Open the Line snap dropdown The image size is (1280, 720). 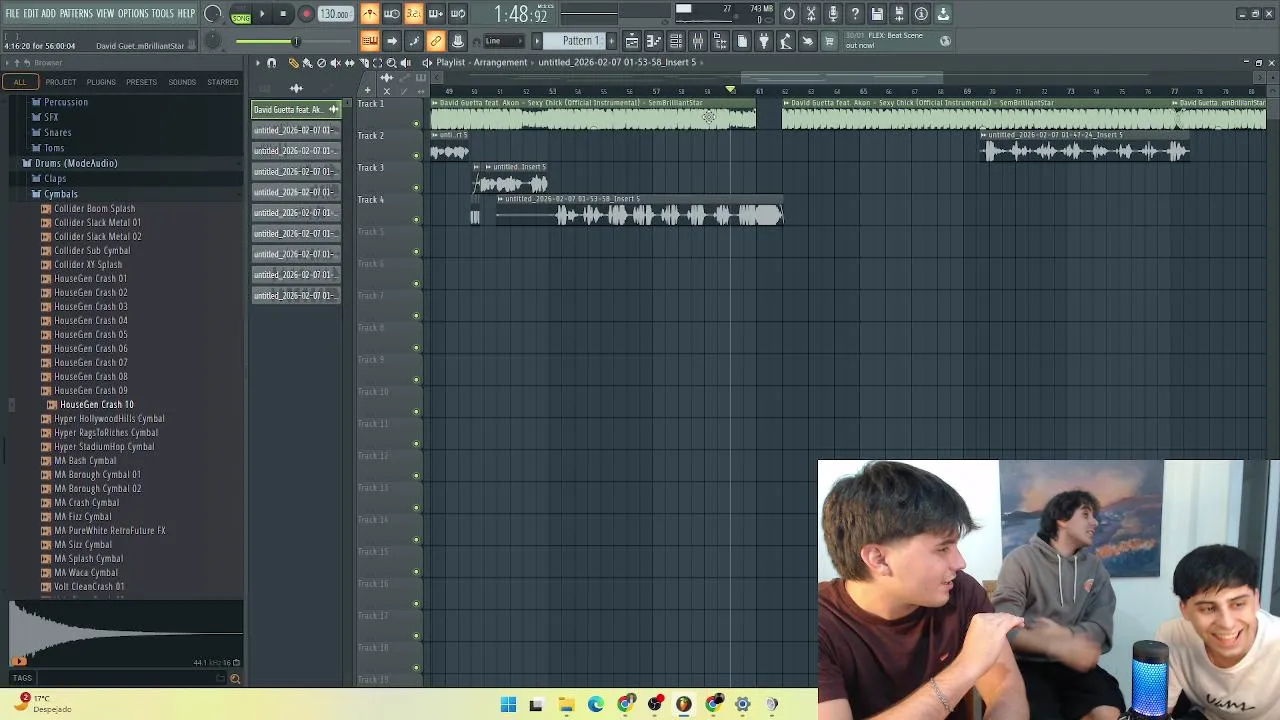click(x=504, y=41)
